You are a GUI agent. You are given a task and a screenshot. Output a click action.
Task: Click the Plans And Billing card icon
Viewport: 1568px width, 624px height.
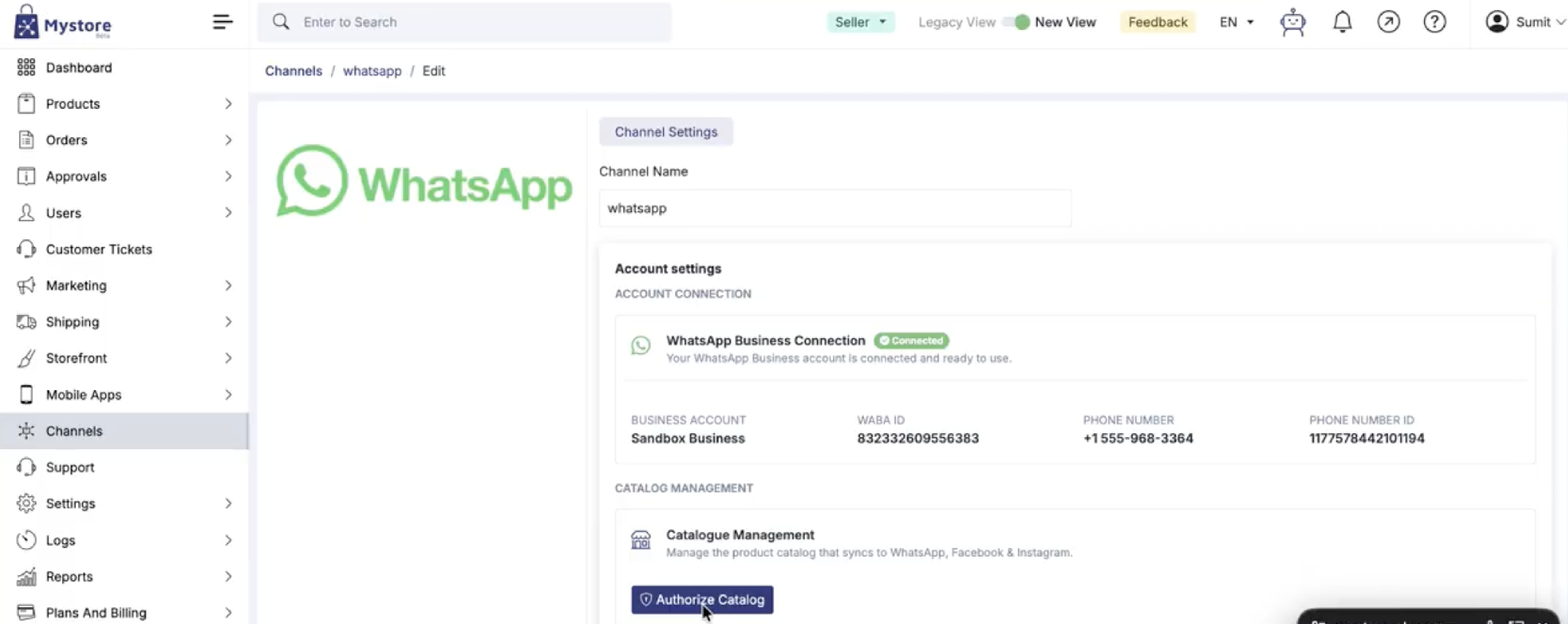26,613
